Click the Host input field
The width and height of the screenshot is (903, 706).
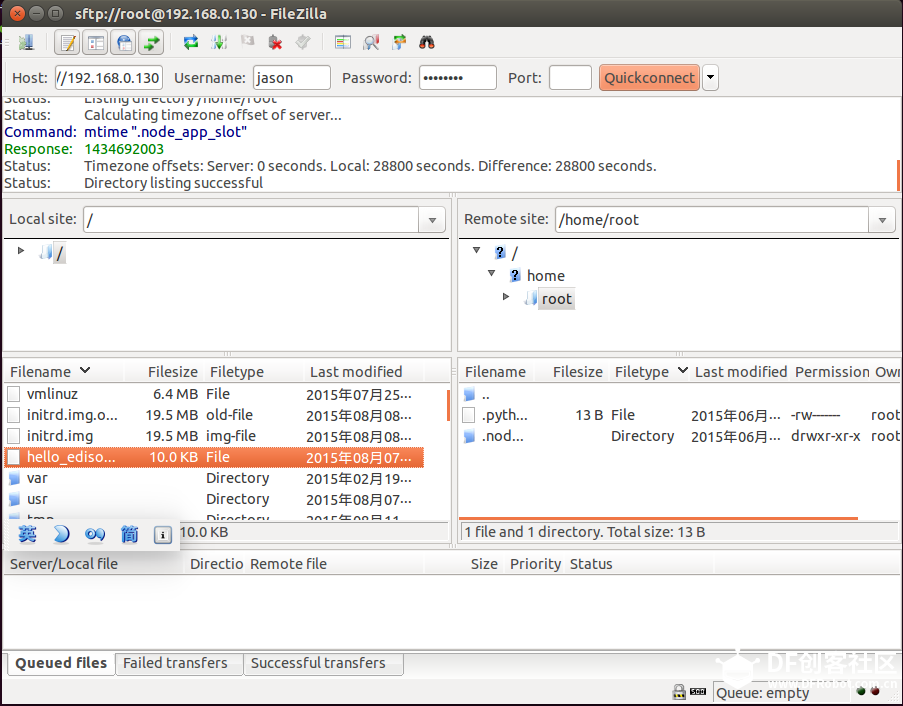[x=109, y=78]
